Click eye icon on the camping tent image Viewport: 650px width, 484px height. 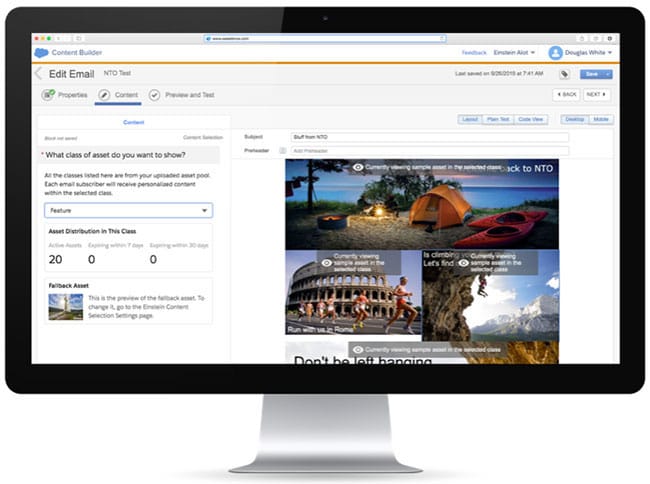pos(357,167)
